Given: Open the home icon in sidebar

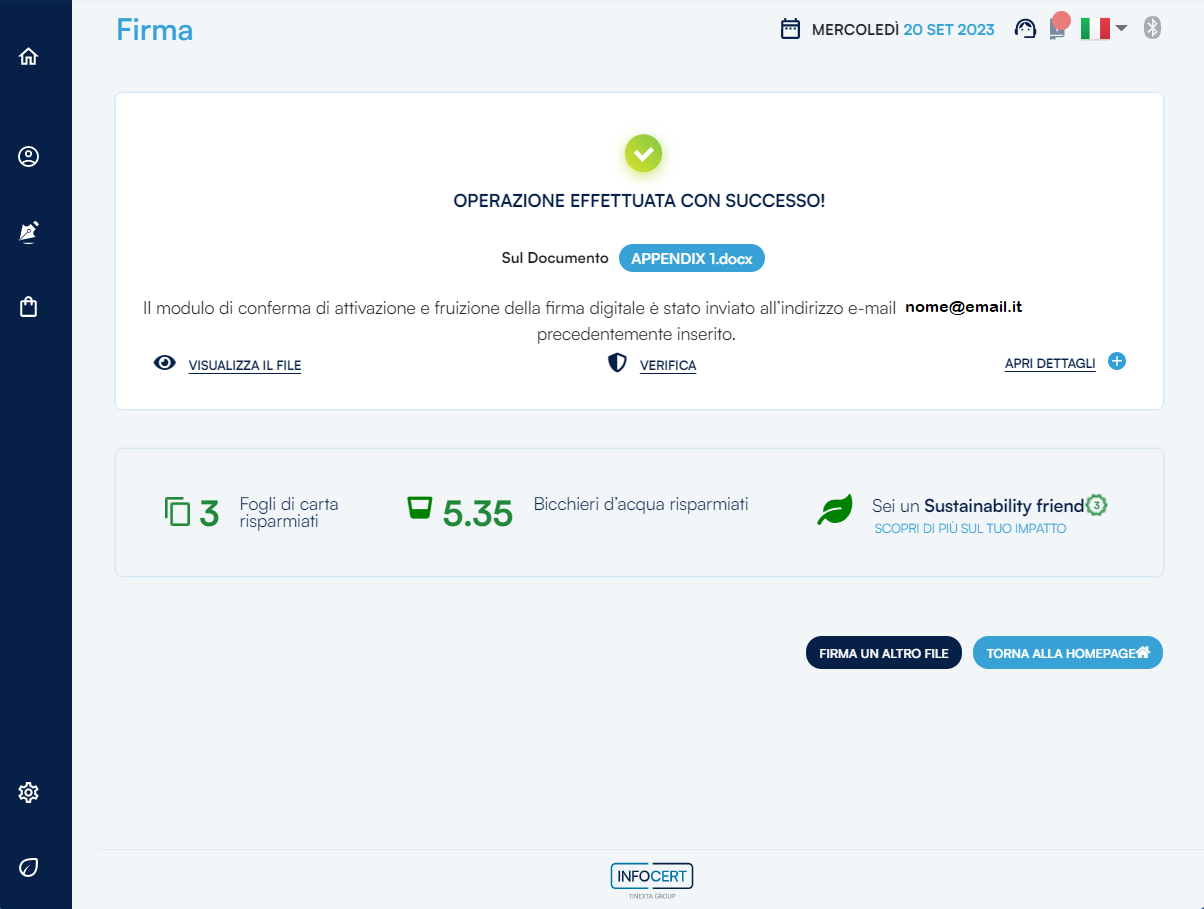Looking at the screenshot, I should click(29, 57).
